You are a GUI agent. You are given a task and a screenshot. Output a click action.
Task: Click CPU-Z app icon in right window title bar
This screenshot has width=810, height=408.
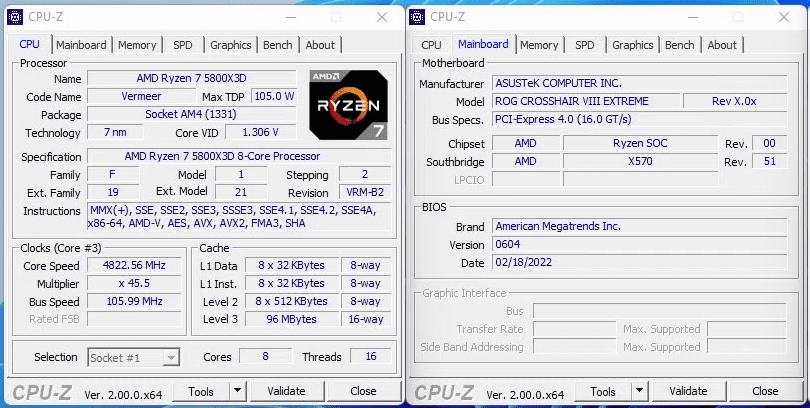(x=417, y=17)
